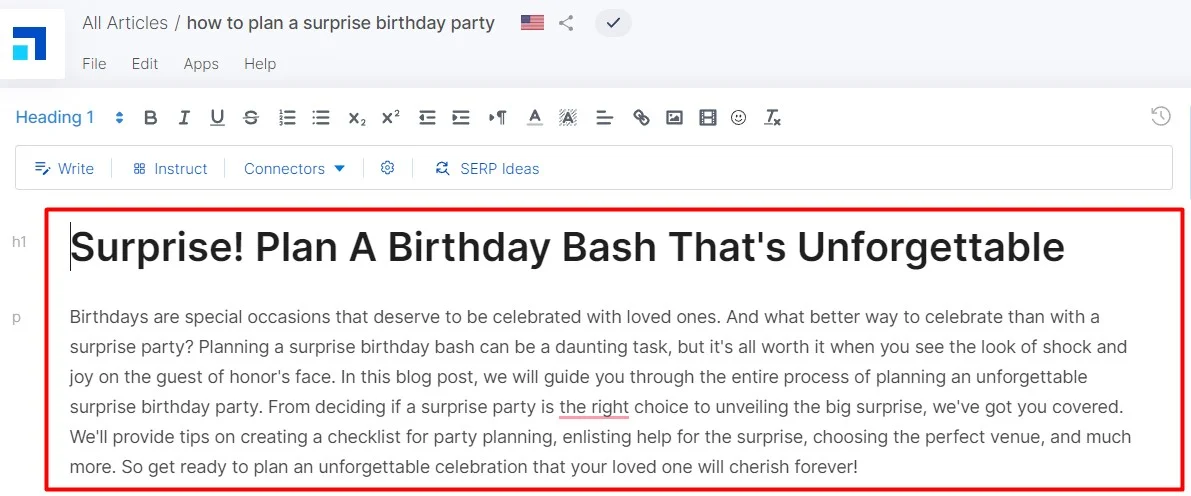Clear text formatting
This screenshot has width=1191, height=496.
click(772, 118)
